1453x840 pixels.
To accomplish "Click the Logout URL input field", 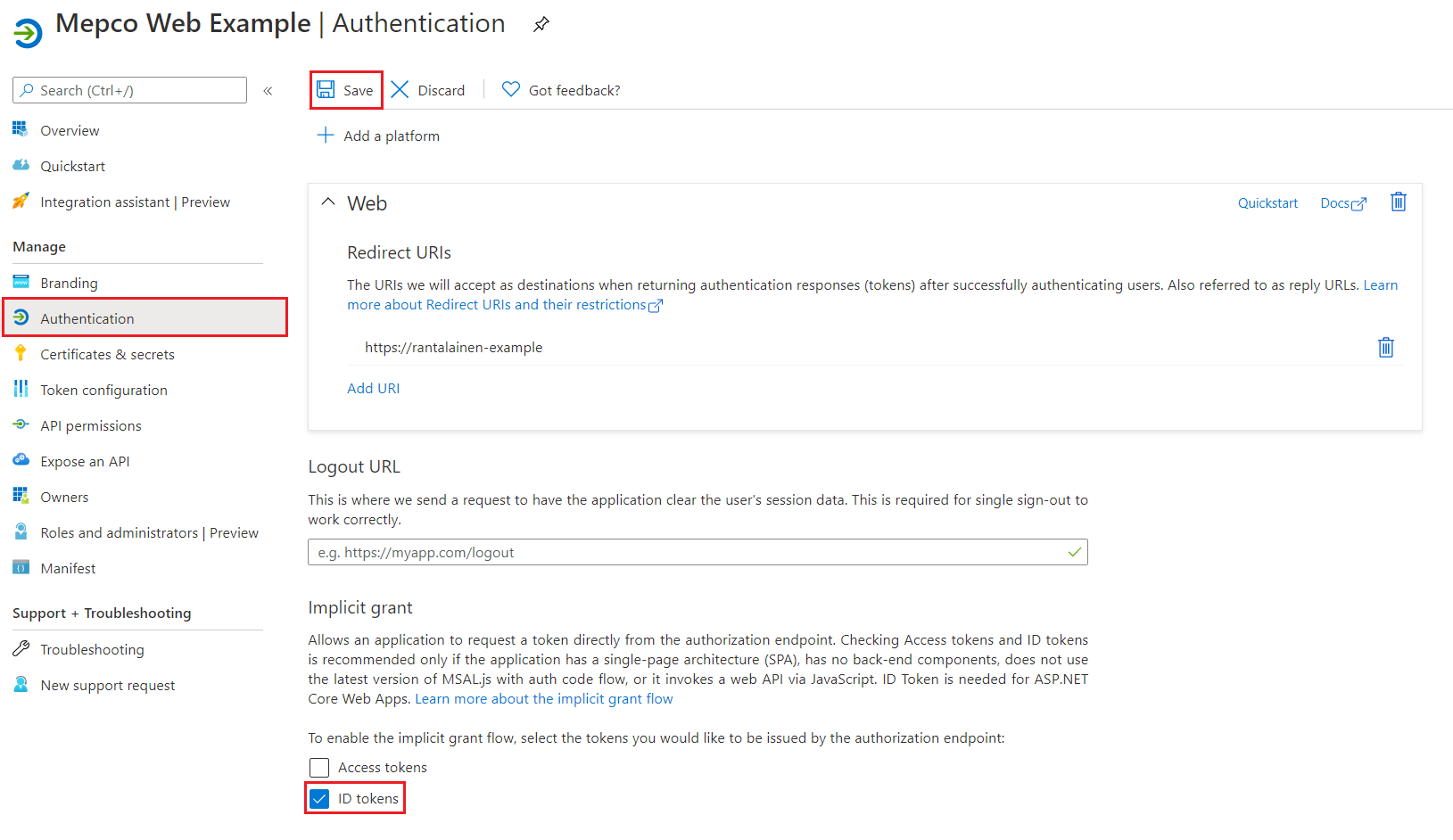I will point(698,552).
